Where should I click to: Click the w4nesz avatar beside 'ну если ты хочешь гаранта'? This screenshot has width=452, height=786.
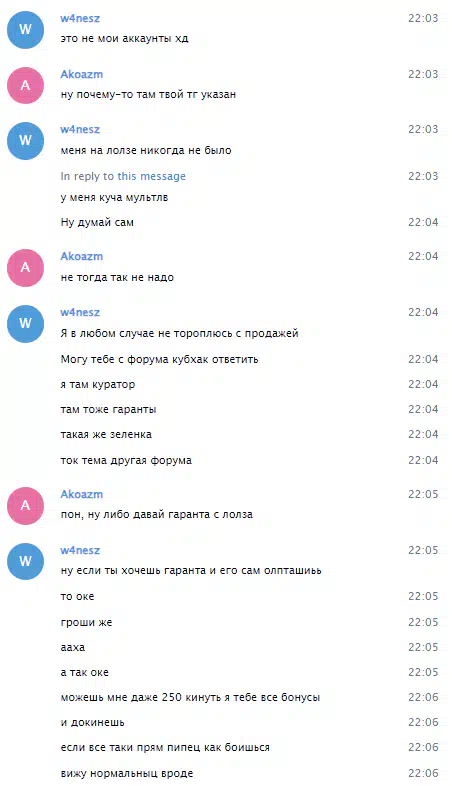[x=25, y=561]
